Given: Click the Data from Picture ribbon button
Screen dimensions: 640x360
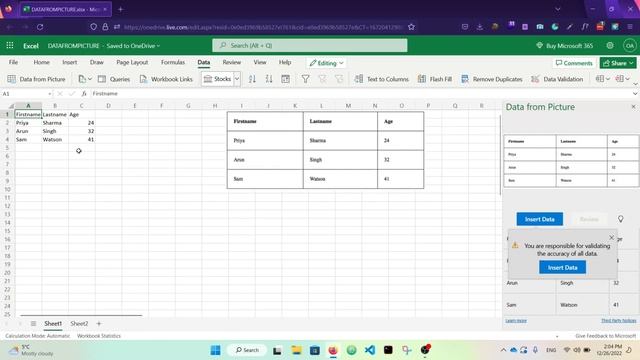Looking at the screenshot, I should tap(37, 79).
